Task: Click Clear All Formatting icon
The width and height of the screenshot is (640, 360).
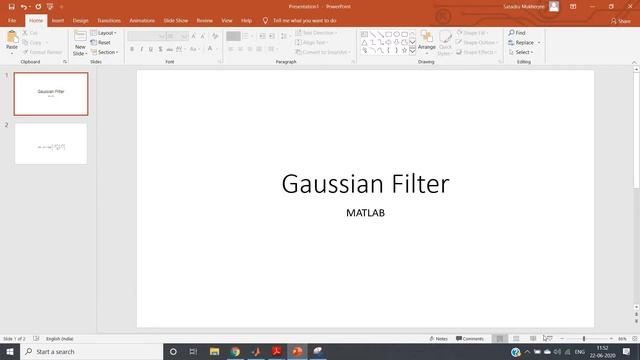Action: [215, 36]
